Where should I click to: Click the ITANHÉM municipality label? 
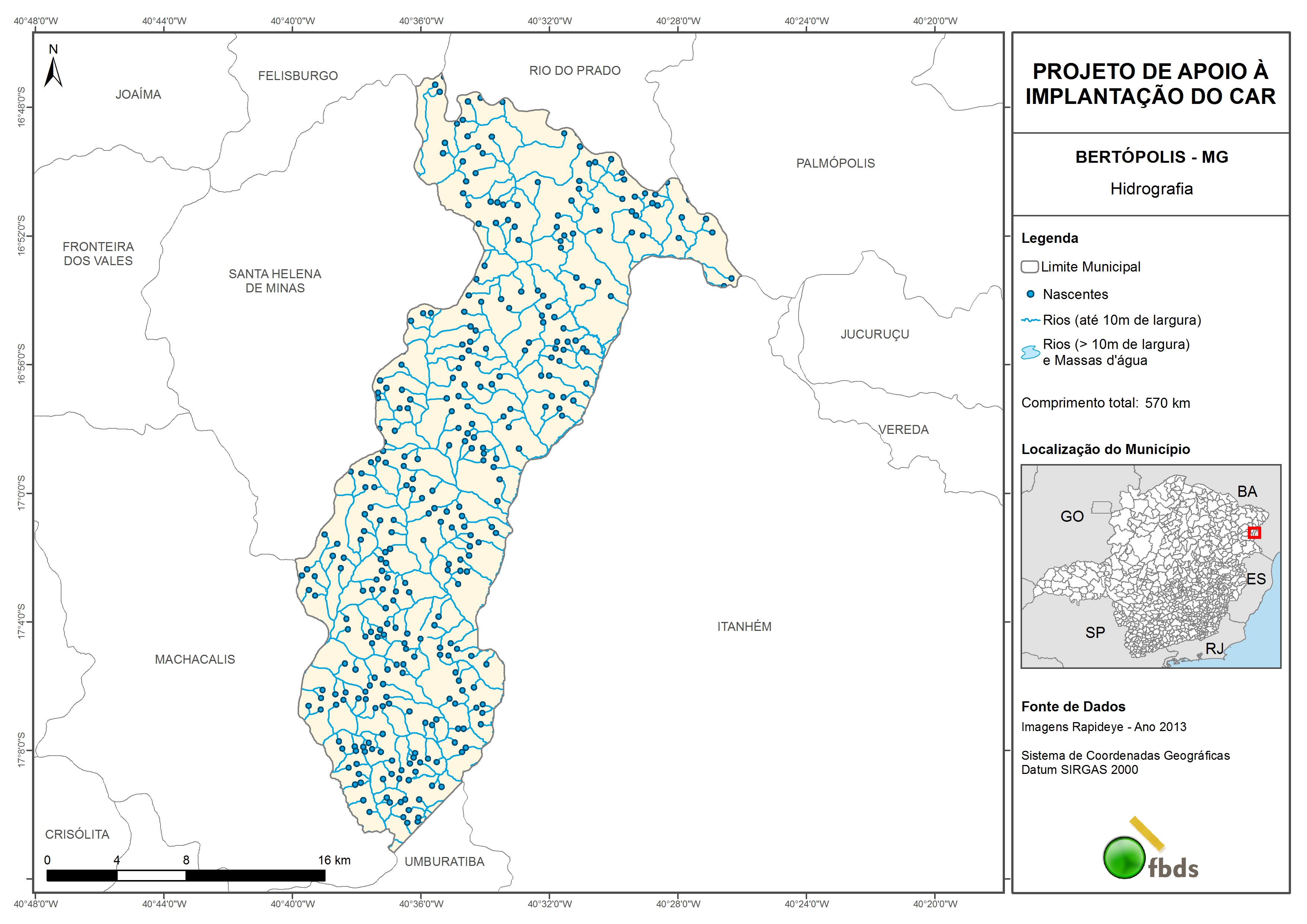[744, 627]
